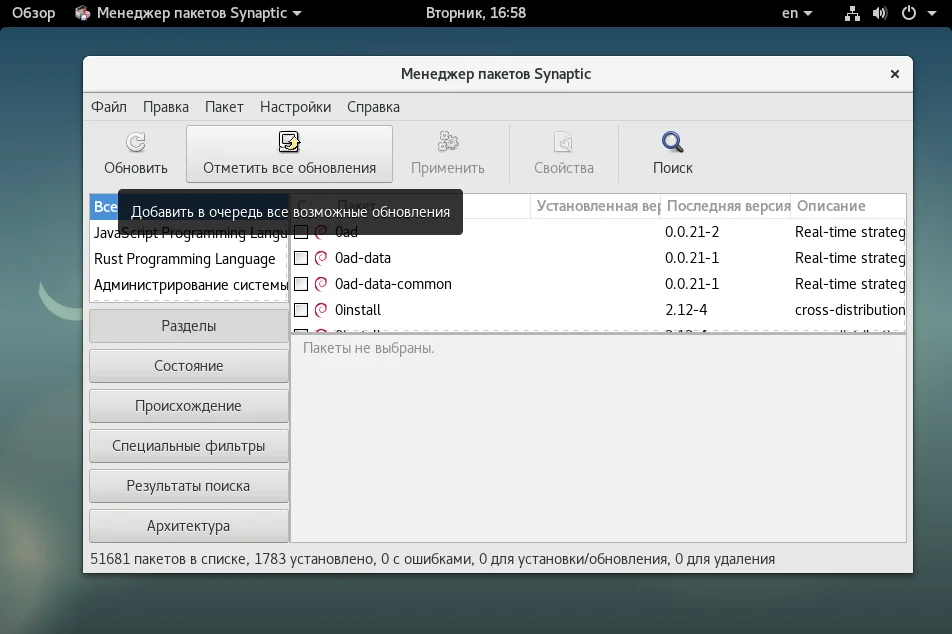Click the Специальные фильтры button
The image size is (952, 634).
click(x=189, y=446)
